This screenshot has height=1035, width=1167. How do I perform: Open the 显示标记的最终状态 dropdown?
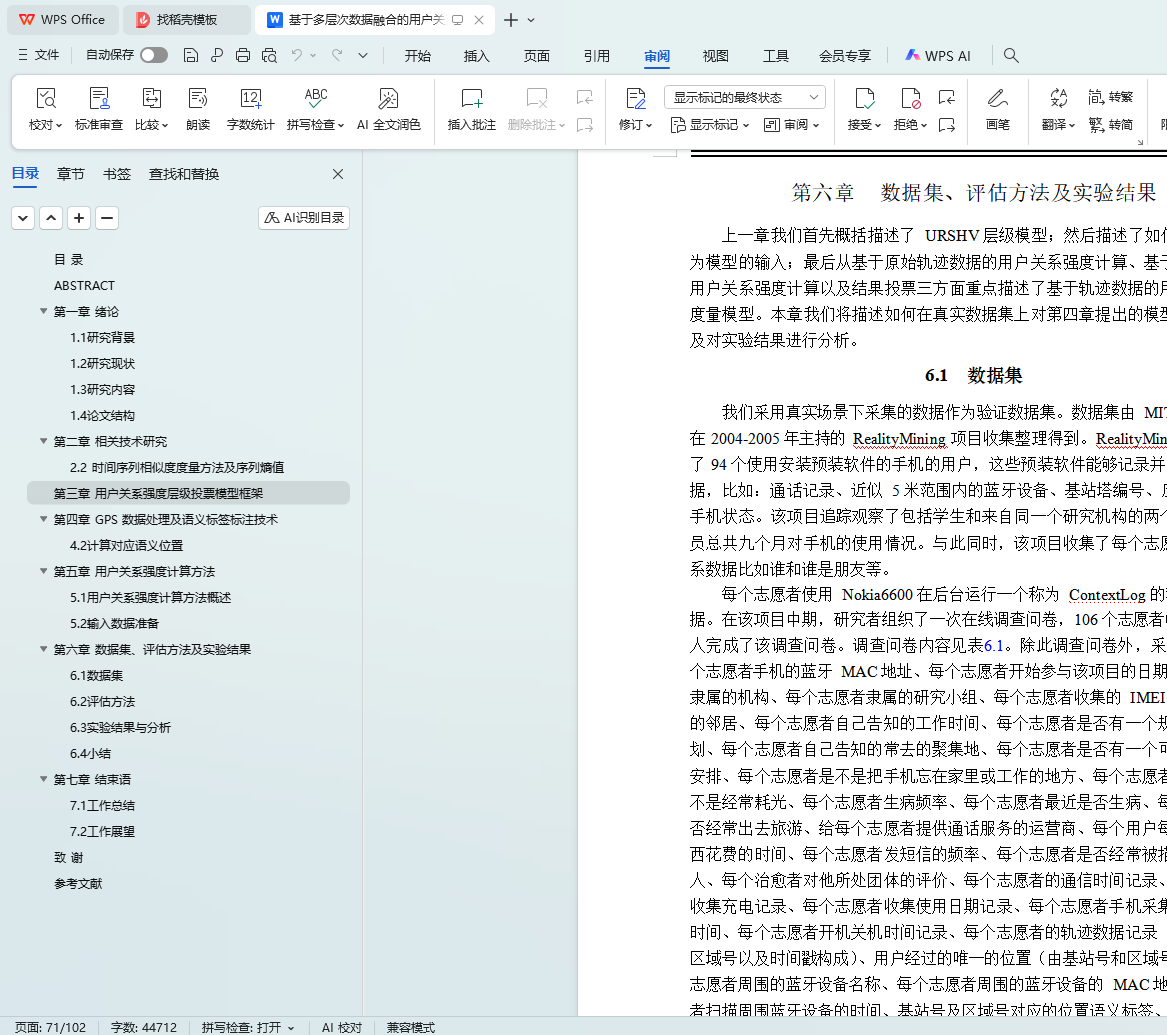tap(744, 97)
